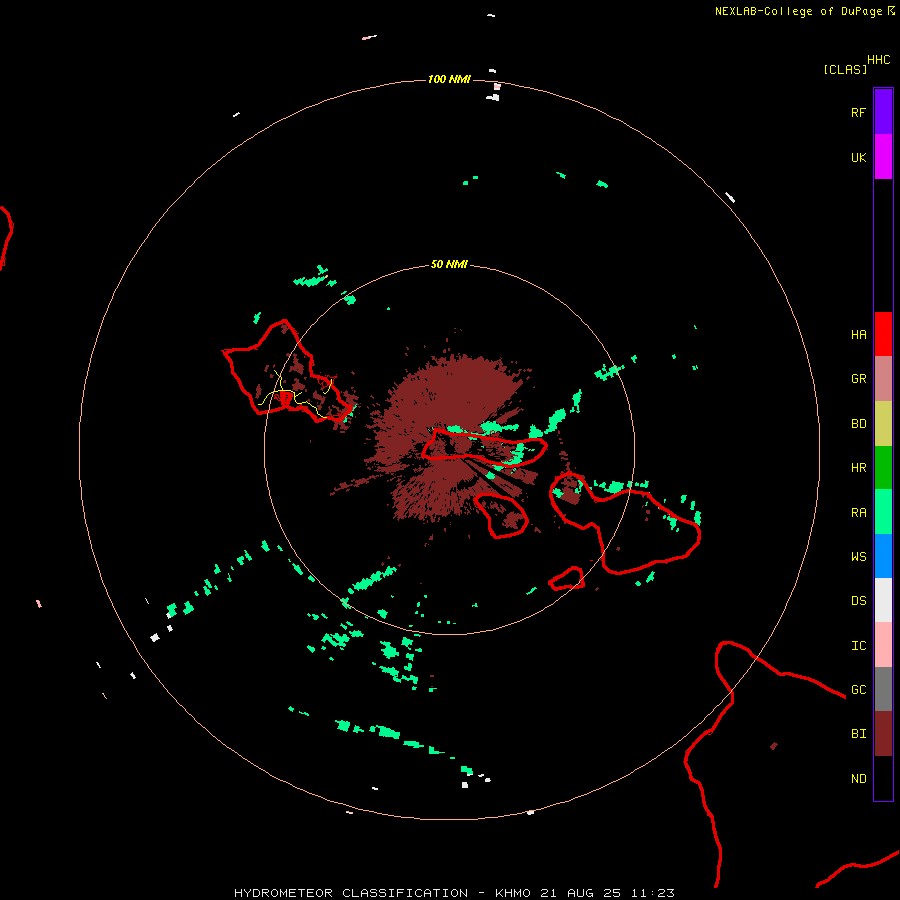This screenshot has height=900, width=900.
Task: Click the RF legend label
Action: click(858, 113)
